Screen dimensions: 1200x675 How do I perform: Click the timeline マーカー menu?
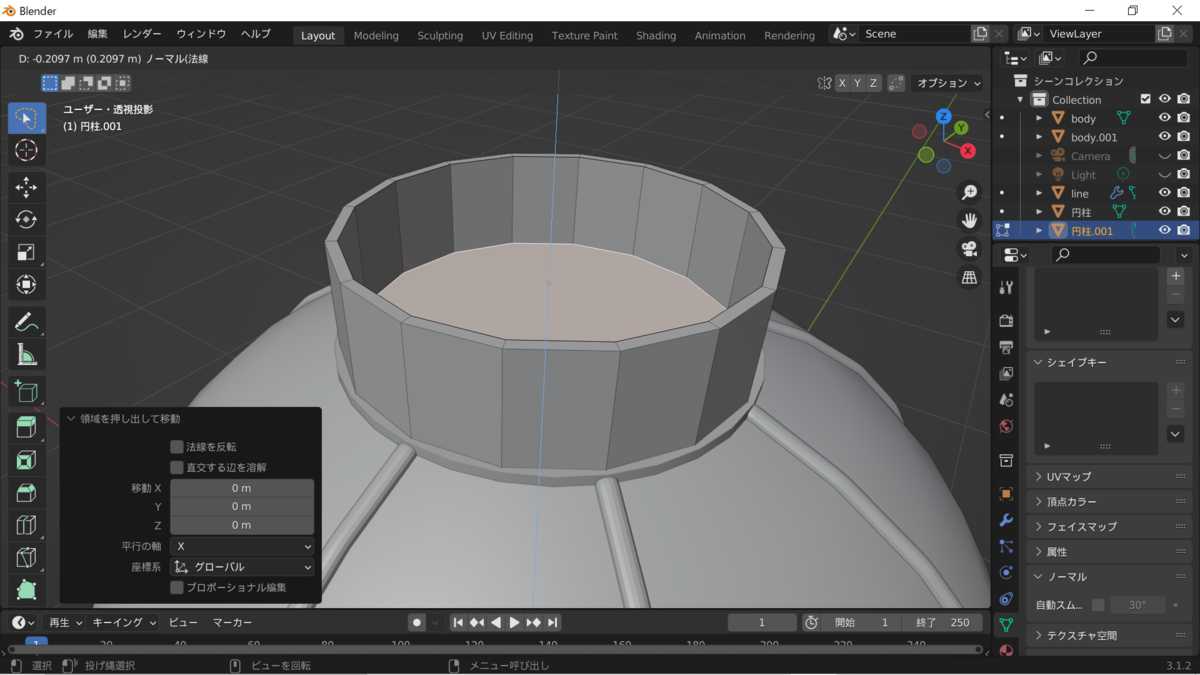[232, 622]
